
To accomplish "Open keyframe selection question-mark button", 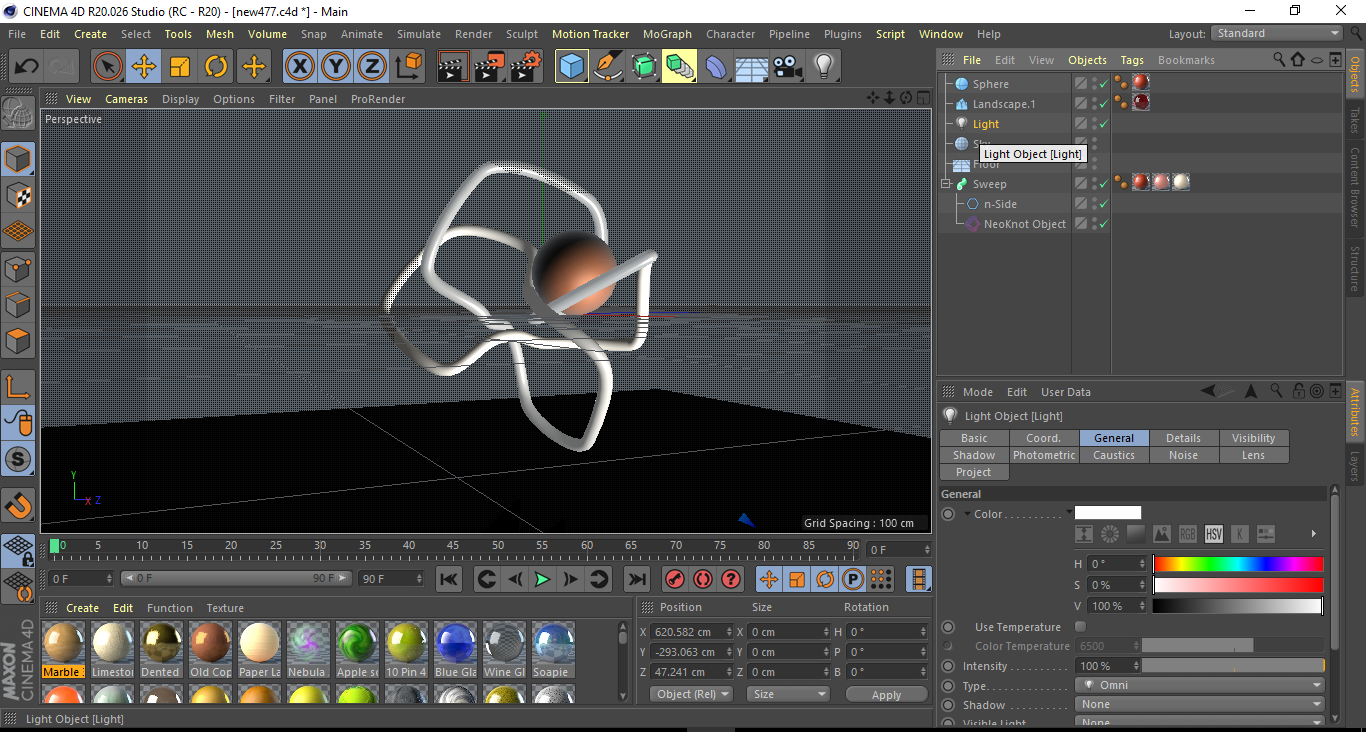I will click(x=731, y=579).
